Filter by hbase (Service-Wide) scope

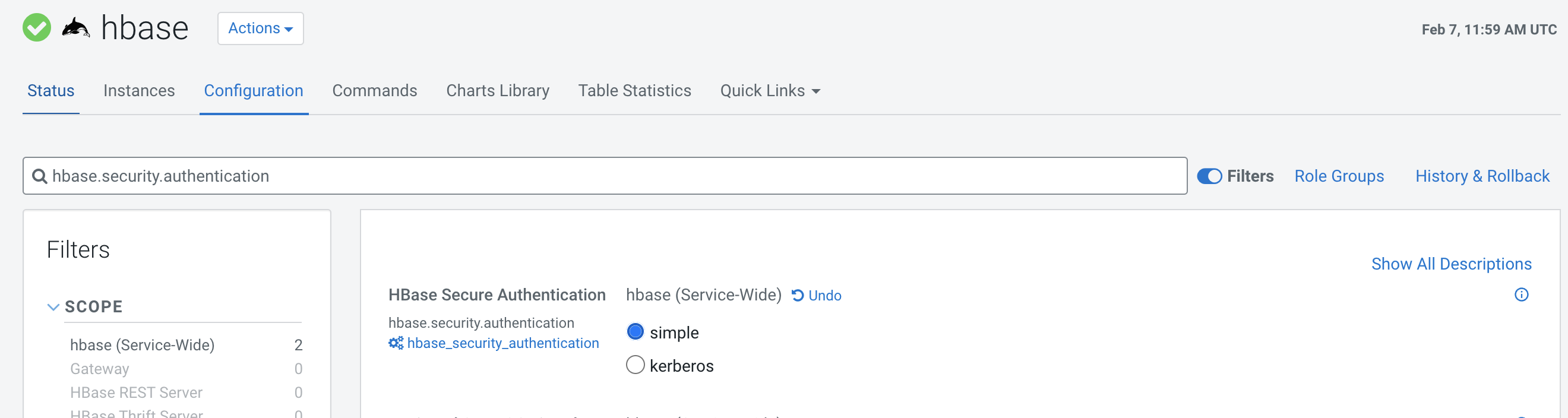point(143,345)
